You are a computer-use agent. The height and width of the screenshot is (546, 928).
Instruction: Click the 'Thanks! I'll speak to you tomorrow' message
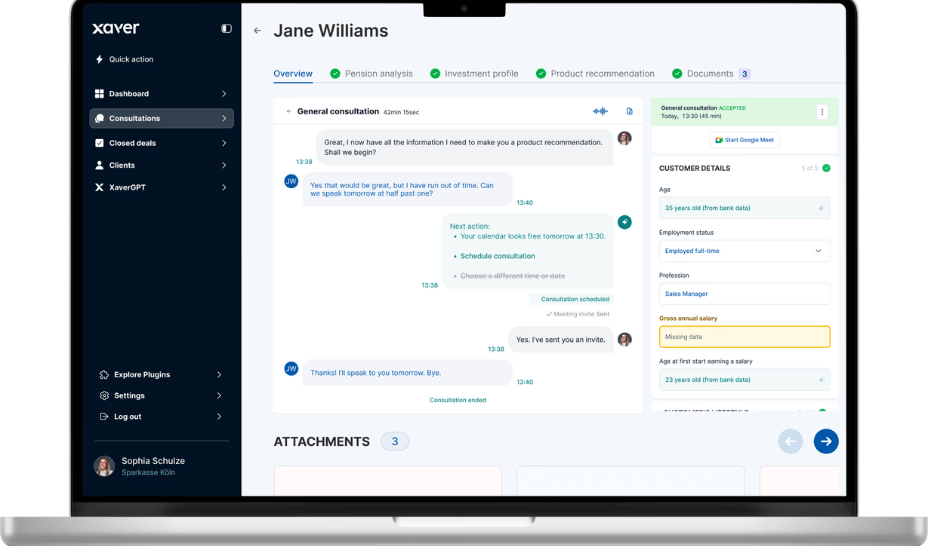[407, 373]
